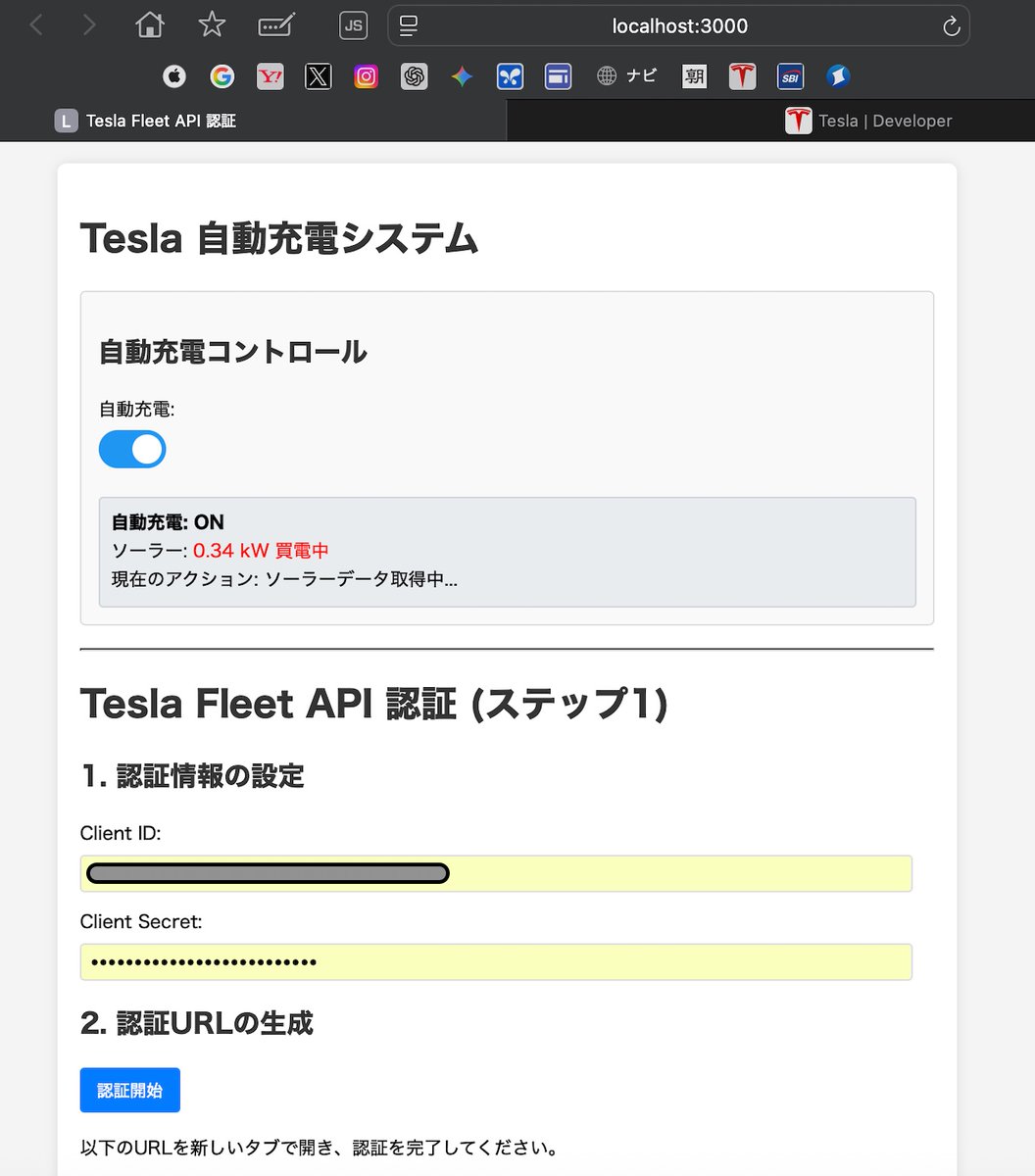
Task: Open the Gemini sparkle favorite bookmark
Action: point(462,76)
